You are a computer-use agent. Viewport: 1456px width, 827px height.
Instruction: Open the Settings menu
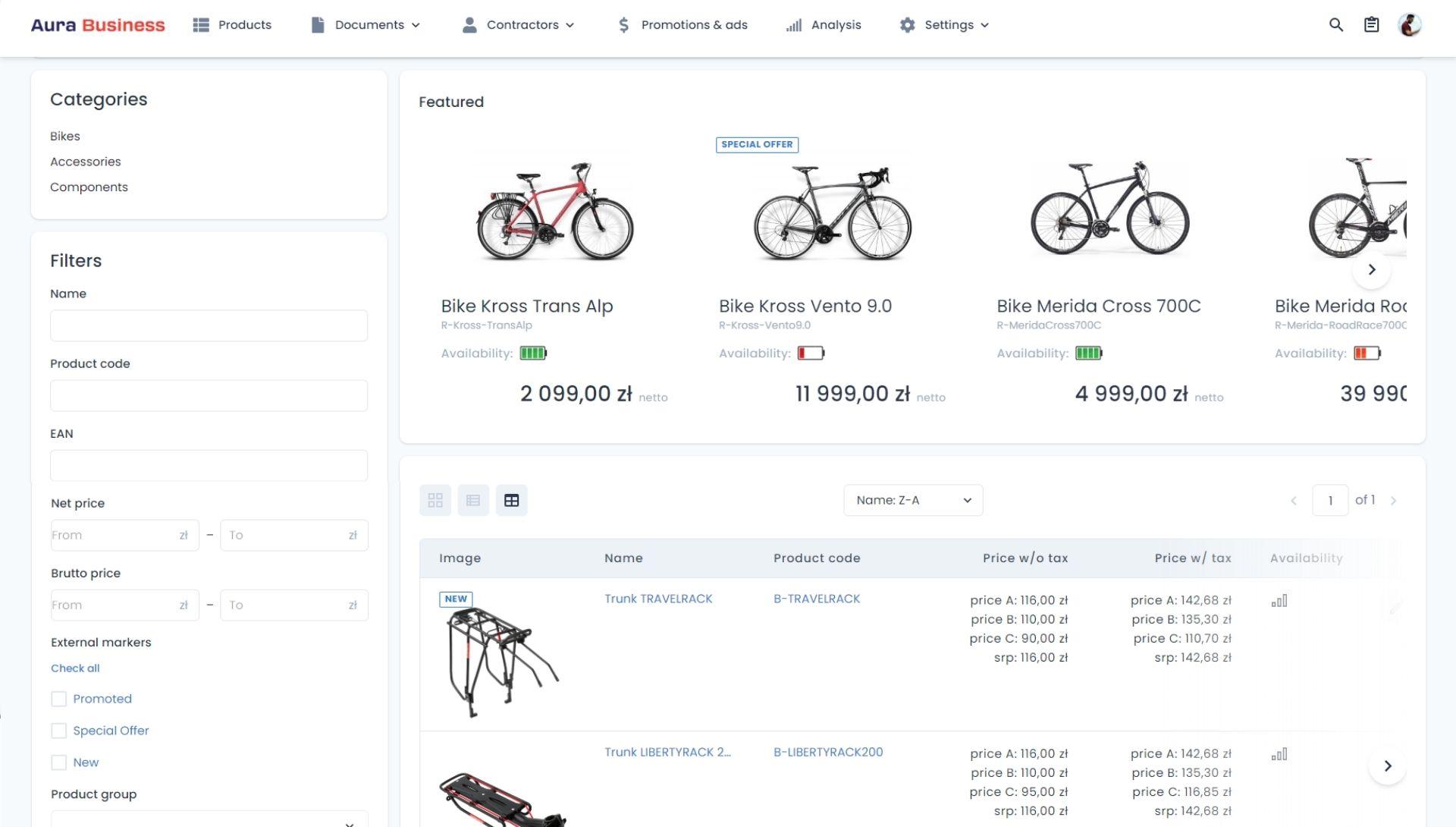click(944, 25)
